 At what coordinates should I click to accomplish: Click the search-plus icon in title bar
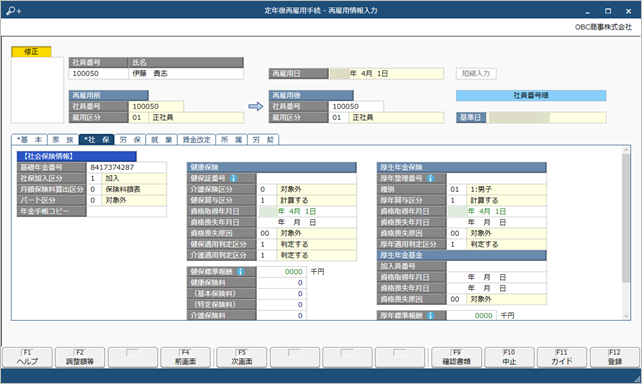[x=14, y=11]
